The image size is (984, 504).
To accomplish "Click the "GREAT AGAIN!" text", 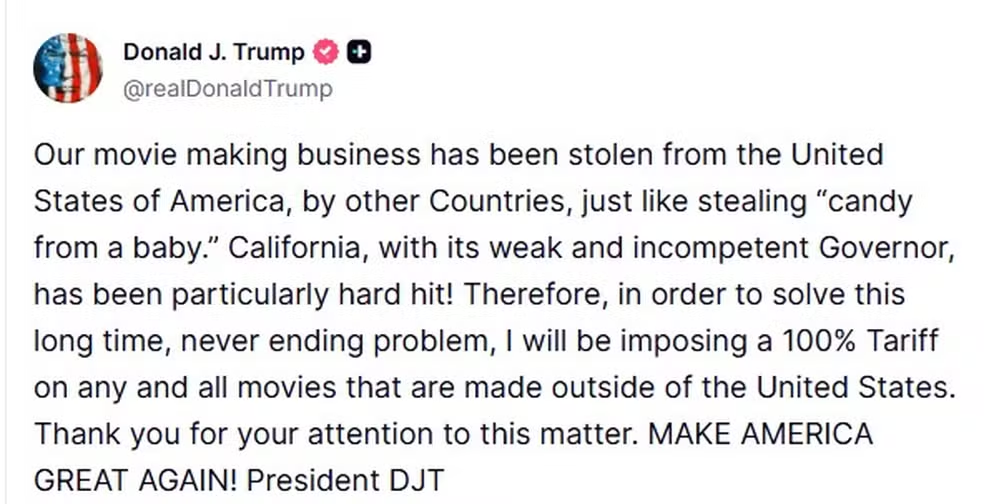I will [x=135, y=480].
